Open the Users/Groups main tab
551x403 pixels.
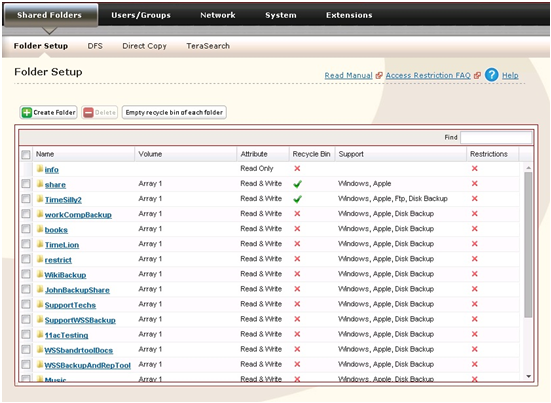[141, 15]
